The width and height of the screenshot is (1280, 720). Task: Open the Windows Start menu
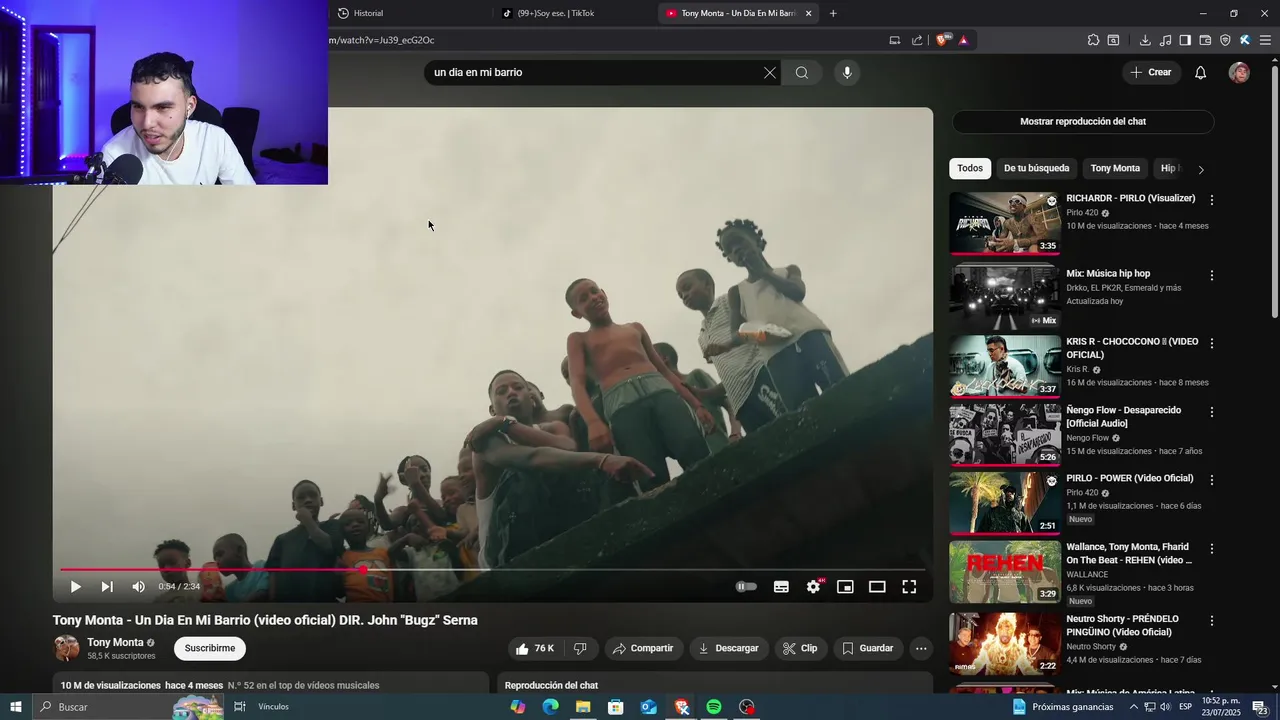[x=15, y=707]
